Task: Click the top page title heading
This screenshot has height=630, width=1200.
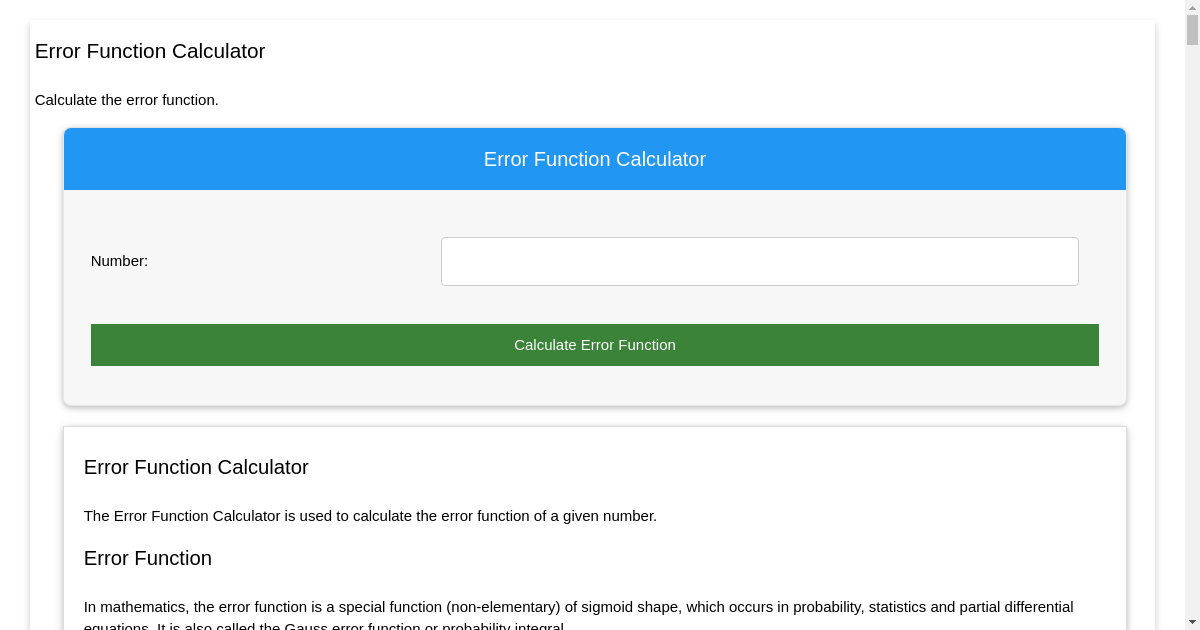Action: pos(150,51)
